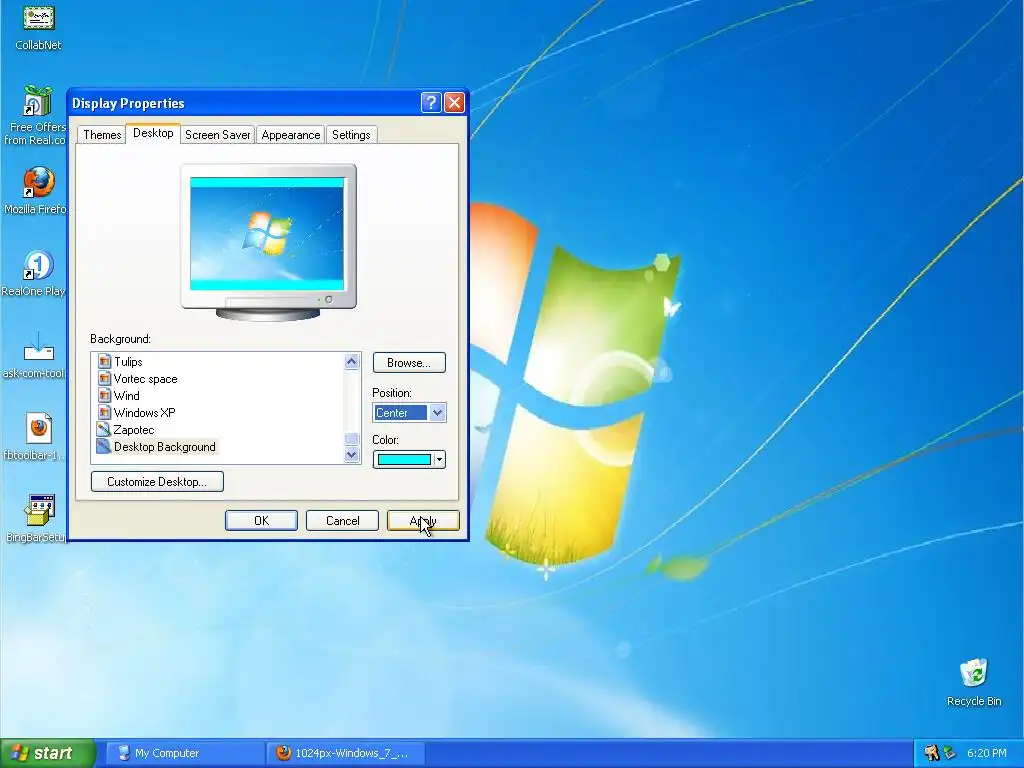Confirm with the OK button
Image resolution: width=1024 pixels, height=768 pixels.
point(261,520)
